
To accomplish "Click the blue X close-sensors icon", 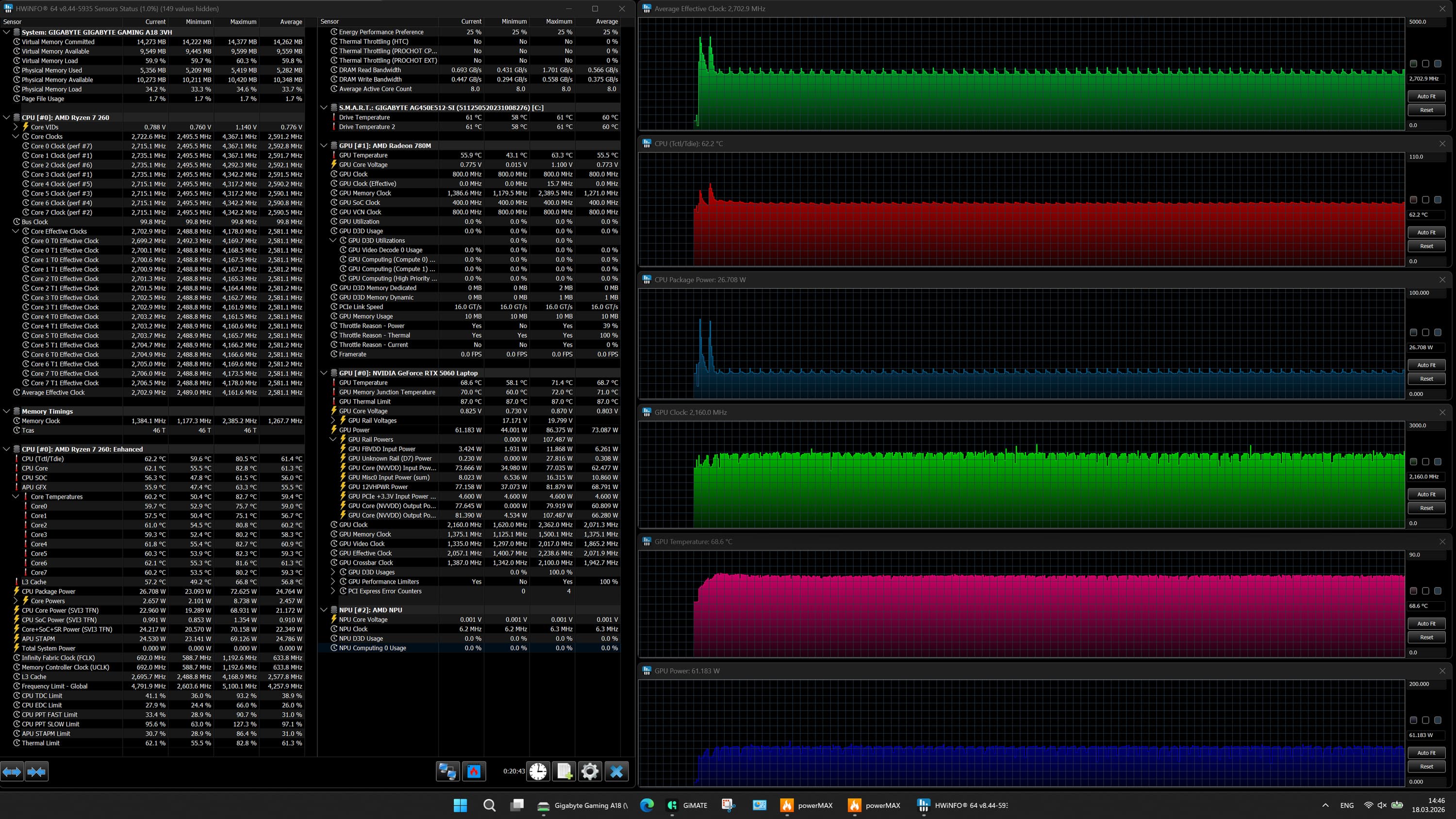I will pos(616,771).
